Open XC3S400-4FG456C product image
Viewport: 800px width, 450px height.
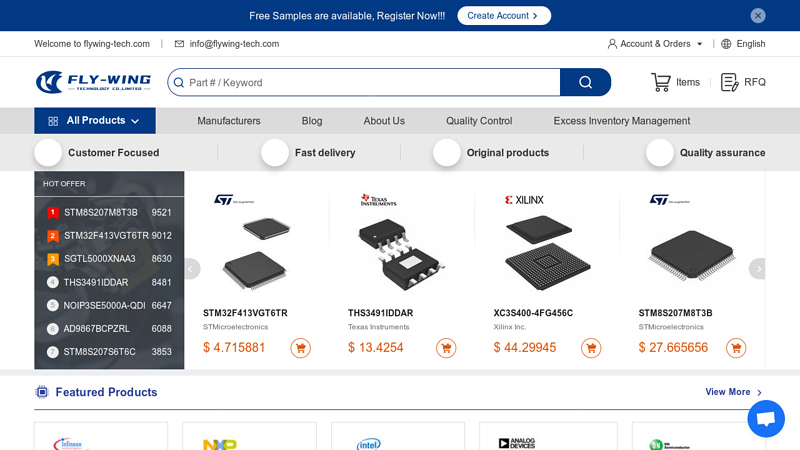(x=547, y=253)
